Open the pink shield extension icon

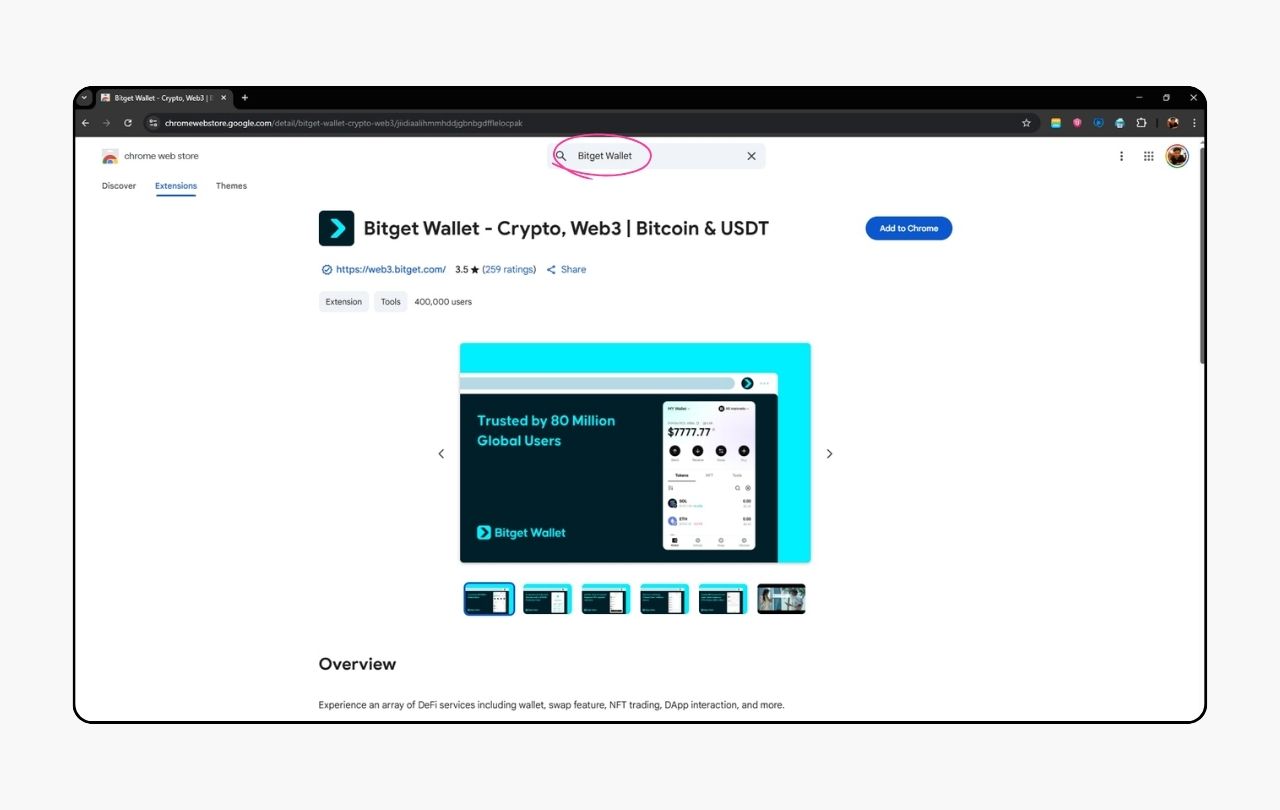click(x=1077, y=123)
